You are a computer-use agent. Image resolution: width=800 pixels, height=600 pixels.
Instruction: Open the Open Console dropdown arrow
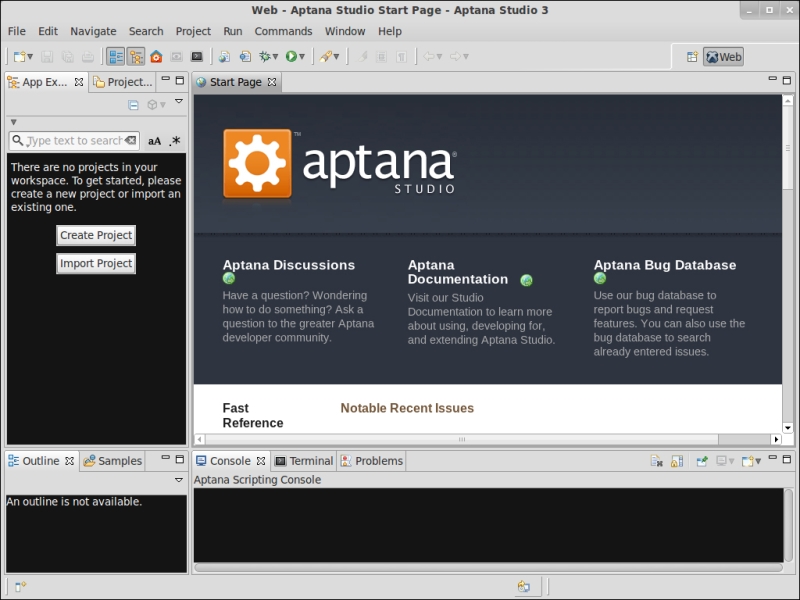pos(758,461)
